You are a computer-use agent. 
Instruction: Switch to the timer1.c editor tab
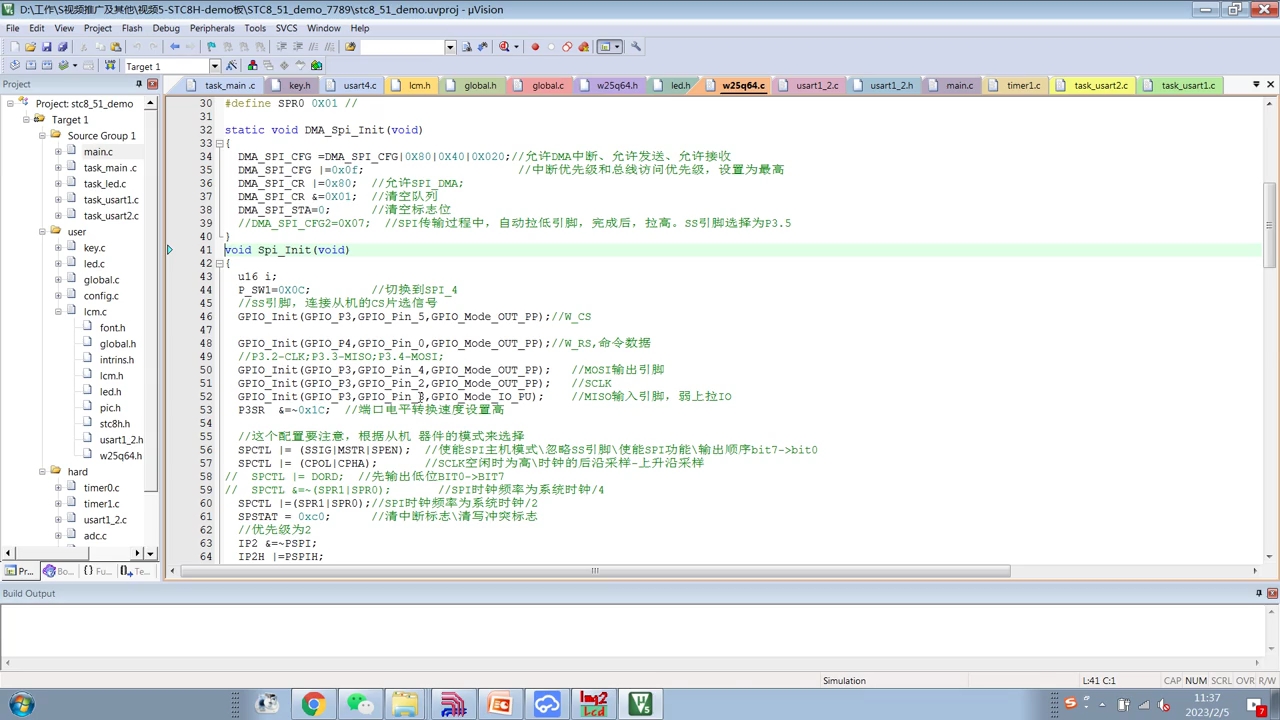pyautogui.click(x=1016, y=85)
